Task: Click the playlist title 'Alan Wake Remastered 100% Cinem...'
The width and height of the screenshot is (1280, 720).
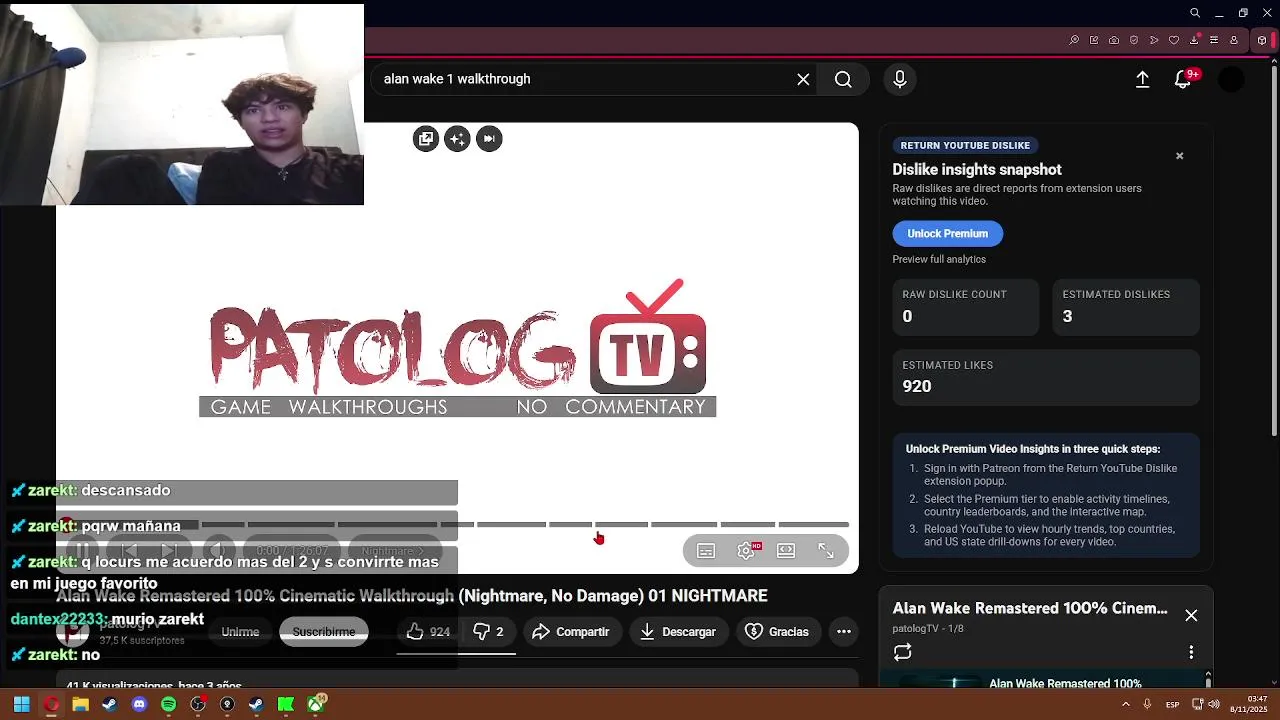Action: click(x=1030, y=608)
